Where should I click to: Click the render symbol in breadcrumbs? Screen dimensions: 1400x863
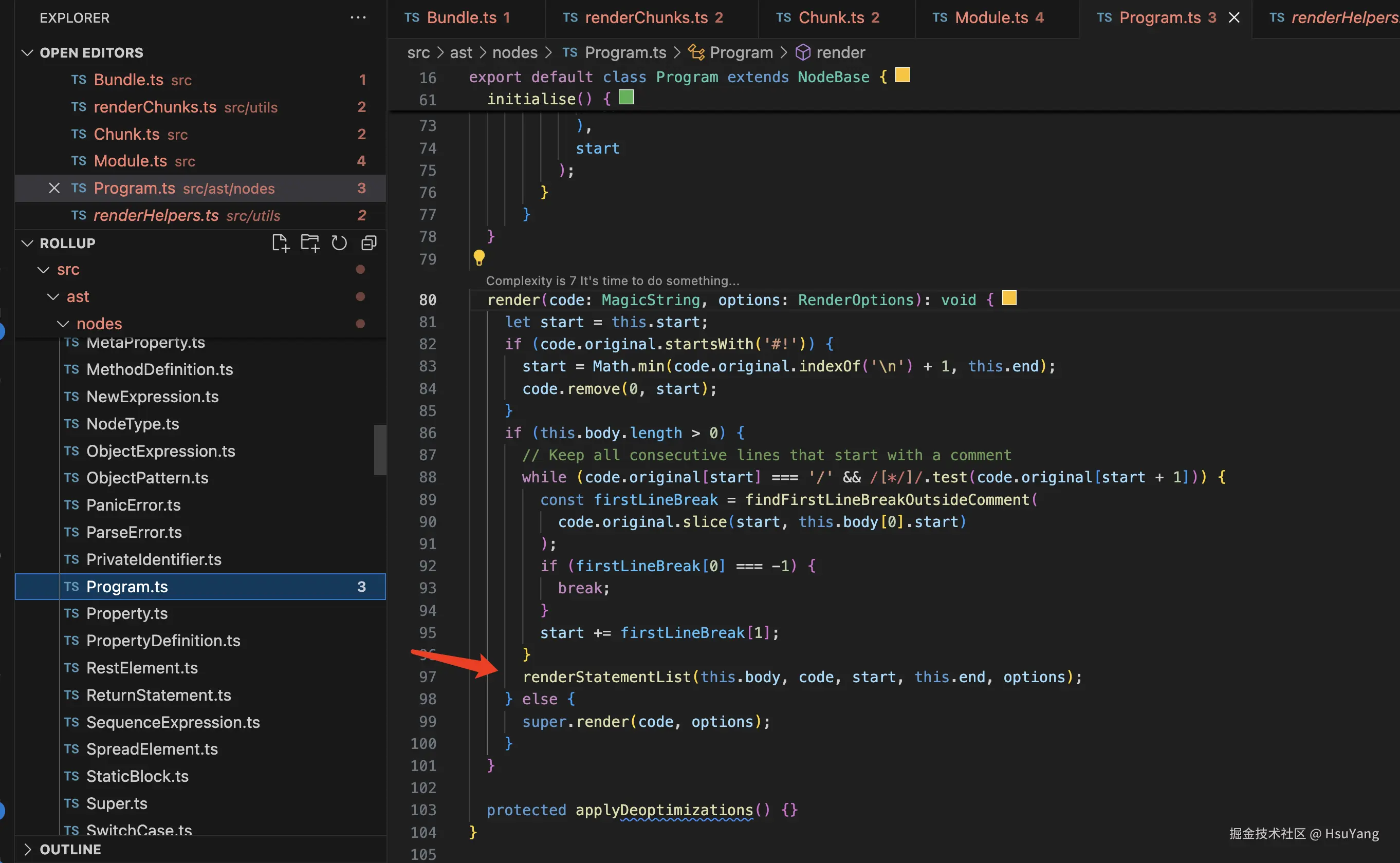[x=840, y=52]
